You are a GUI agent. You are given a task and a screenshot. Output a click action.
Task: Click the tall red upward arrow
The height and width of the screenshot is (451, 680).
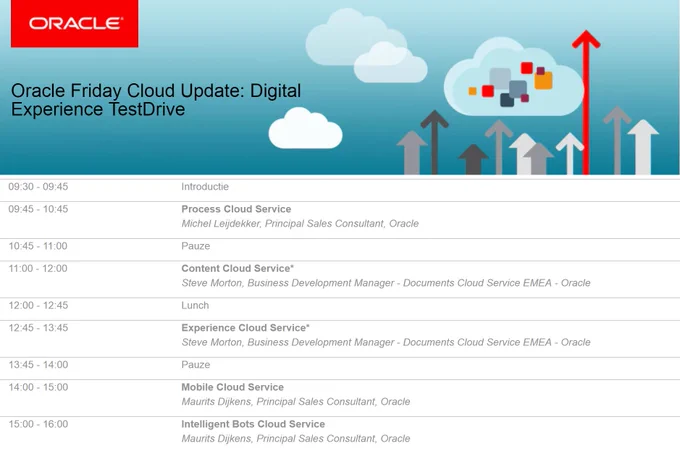pyautogui.click(x=586, y=102)
